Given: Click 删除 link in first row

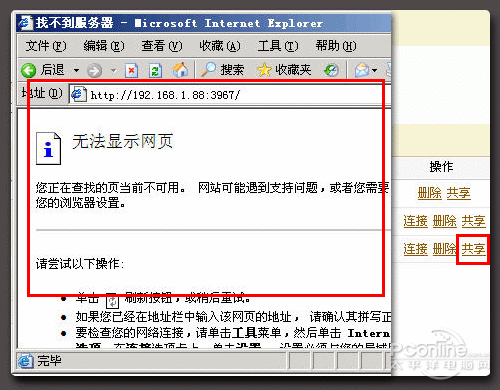Looking at the screenshot, I should [x=430, y=193].
